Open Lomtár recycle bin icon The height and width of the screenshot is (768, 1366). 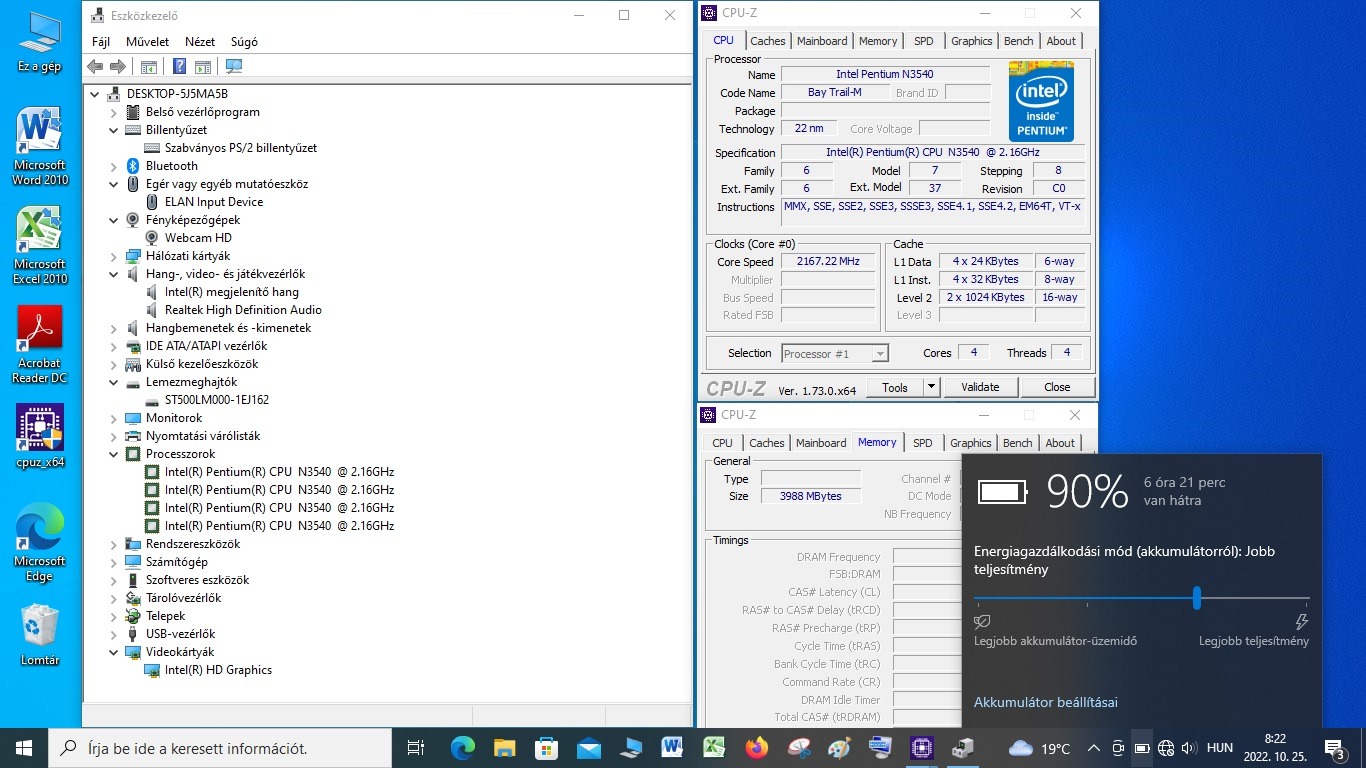tap(40, 634)
